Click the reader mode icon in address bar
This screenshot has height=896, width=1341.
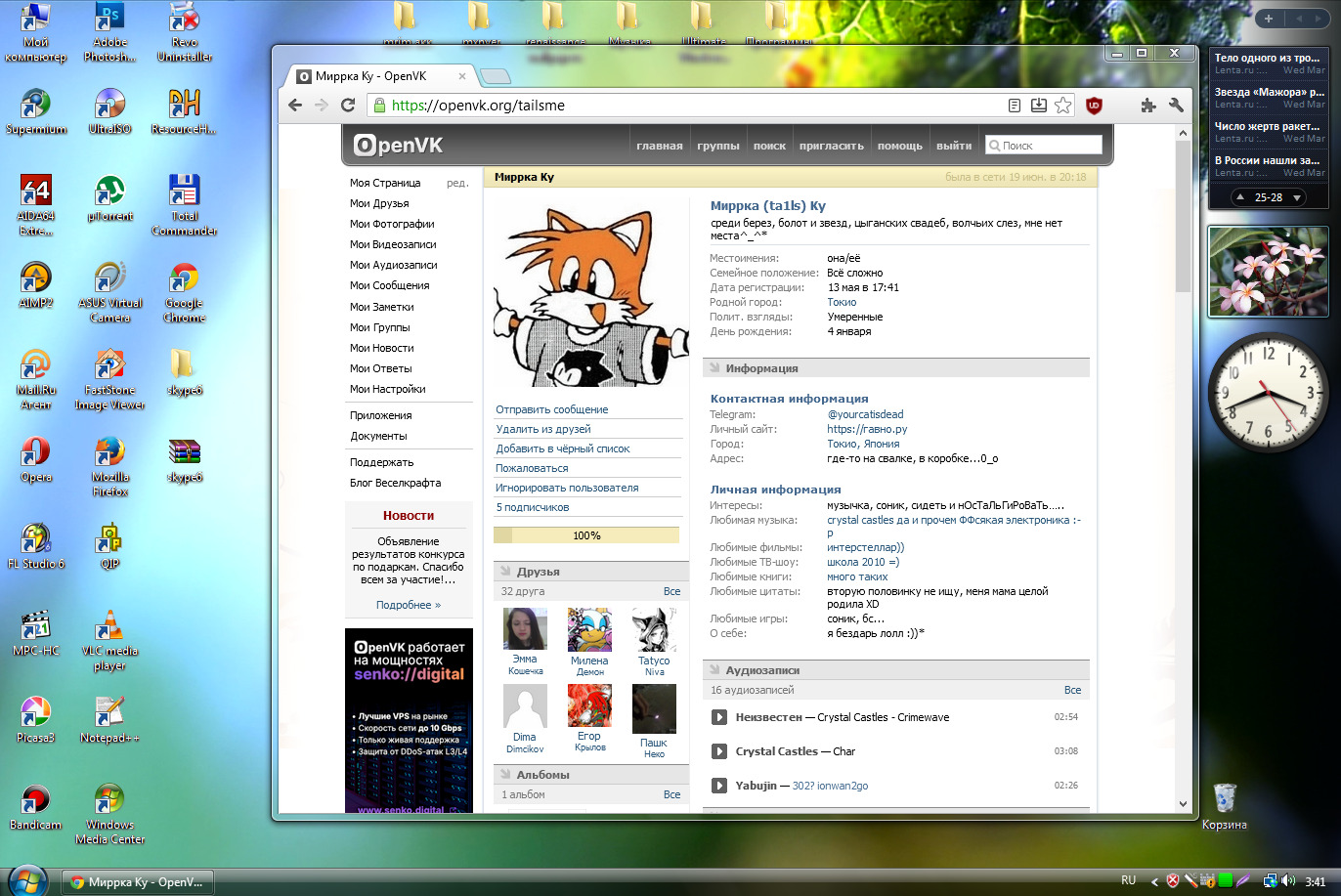(x=1016, y=106)
